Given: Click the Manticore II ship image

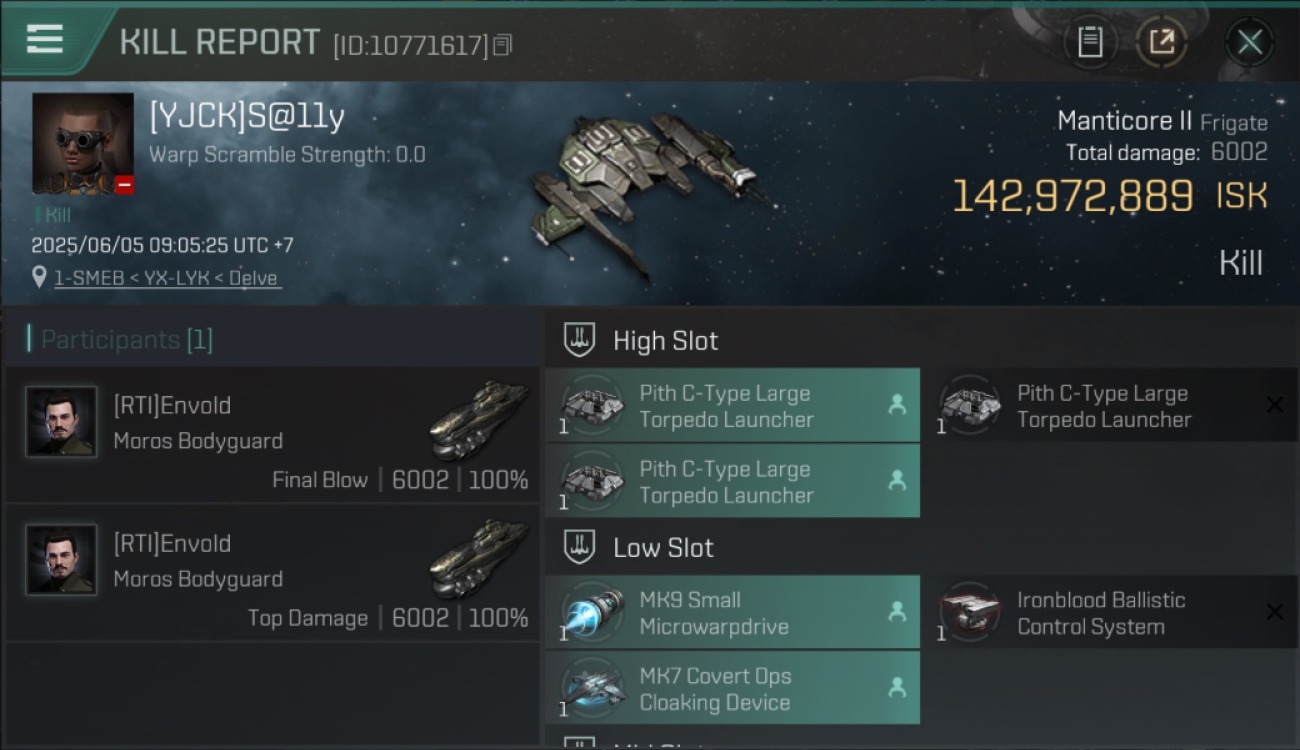Looking at the screenshot, I should tap(651, 187).
